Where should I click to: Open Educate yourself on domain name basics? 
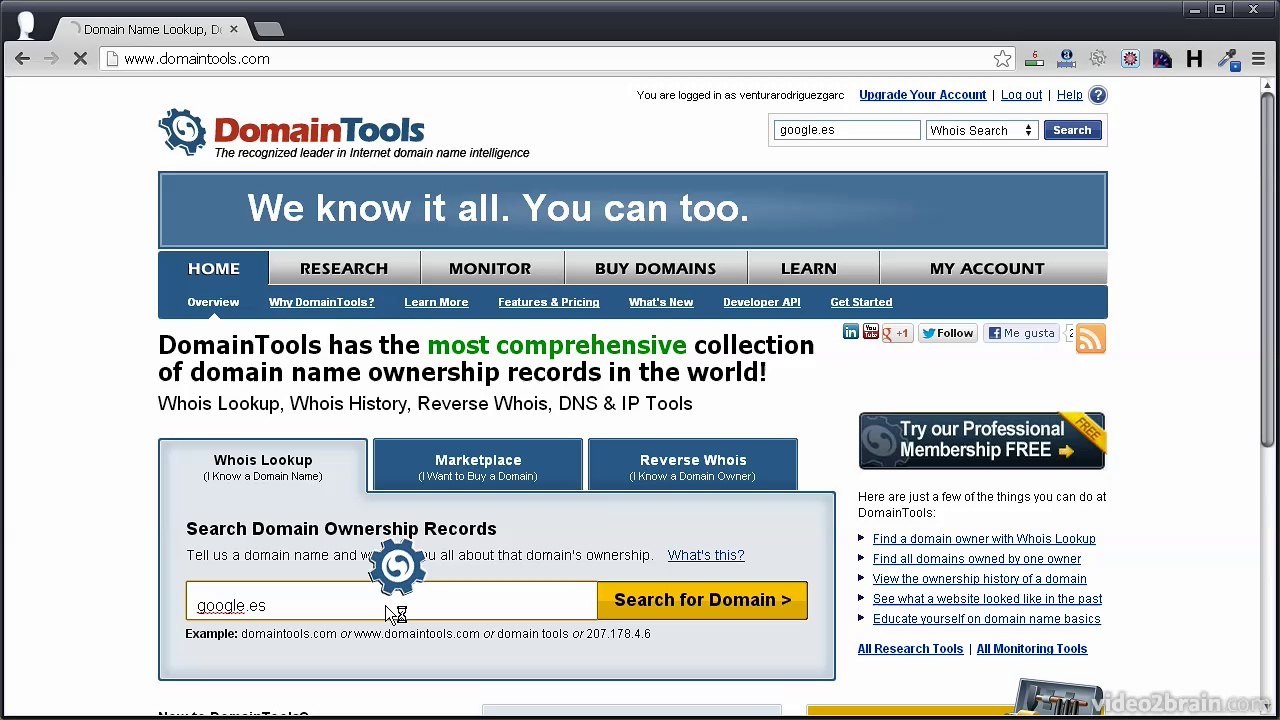pyautogui.click(x=986, y=619)
